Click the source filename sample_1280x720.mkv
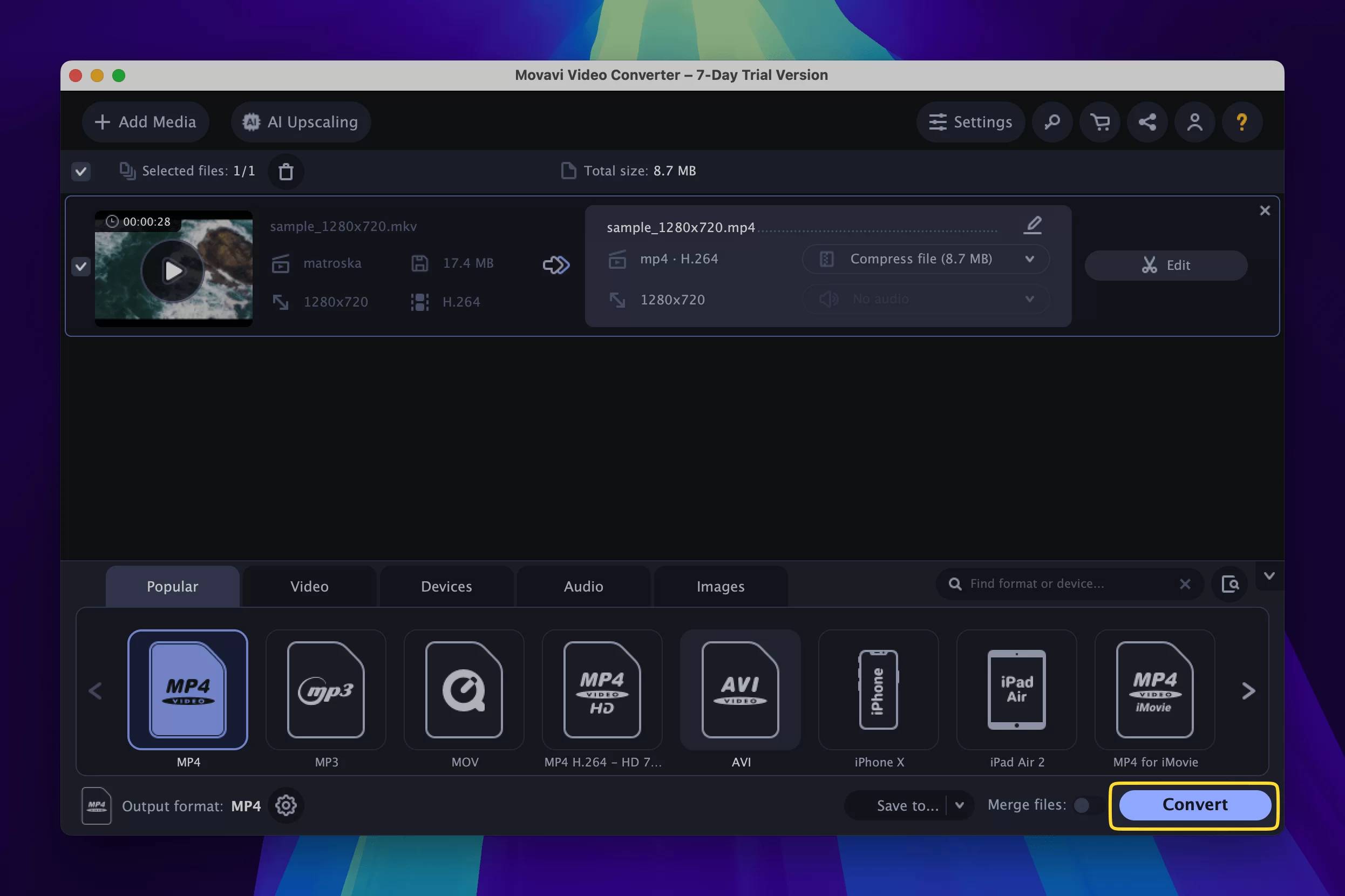 tap(343, 226)
